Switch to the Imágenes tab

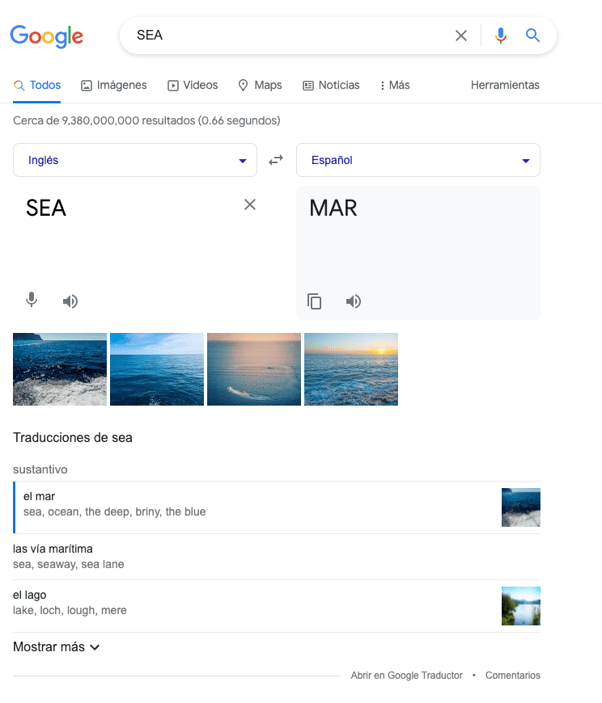tap(114, 85)
